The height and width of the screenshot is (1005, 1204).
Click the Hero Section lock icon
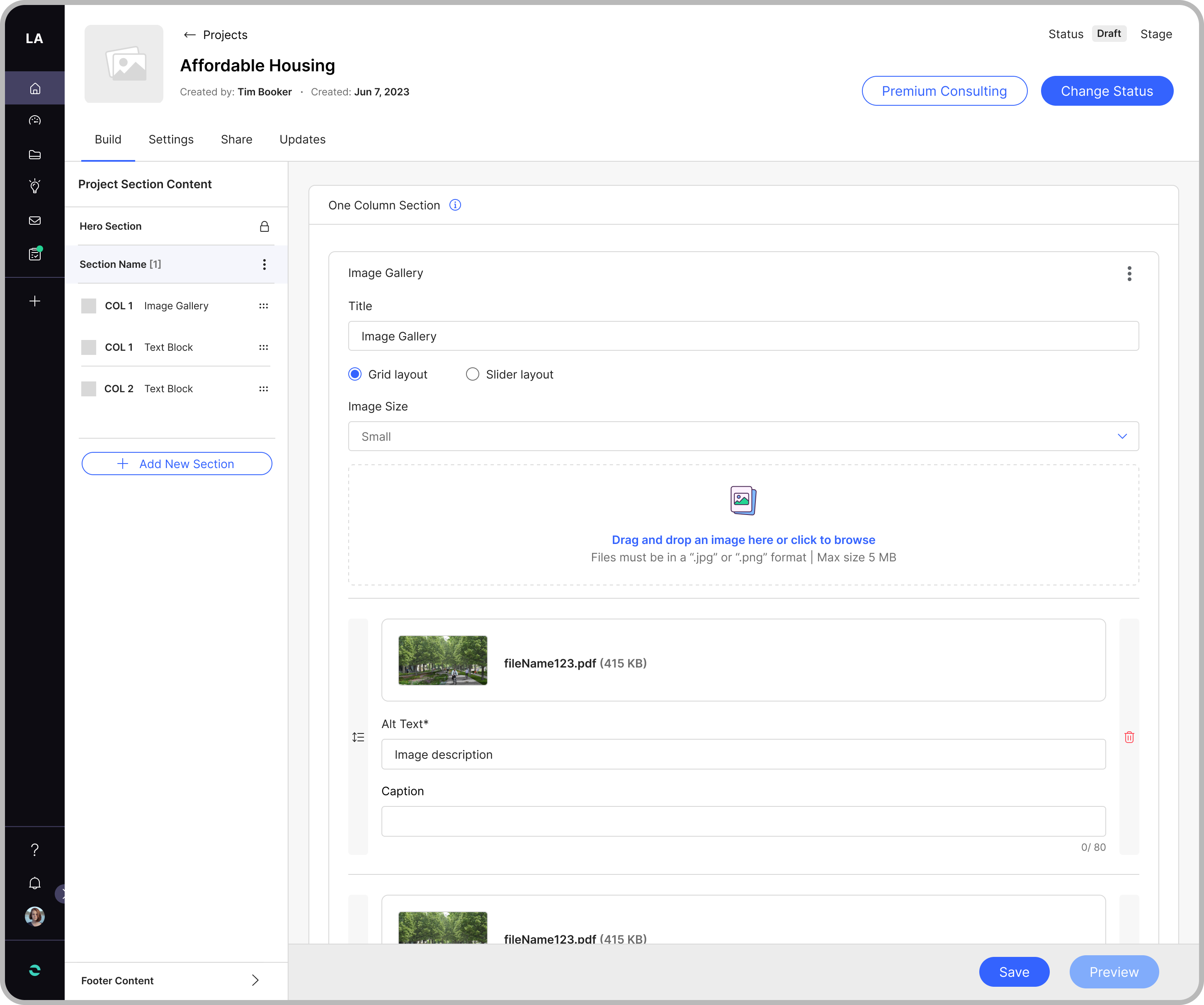click(x=264, y=226)
